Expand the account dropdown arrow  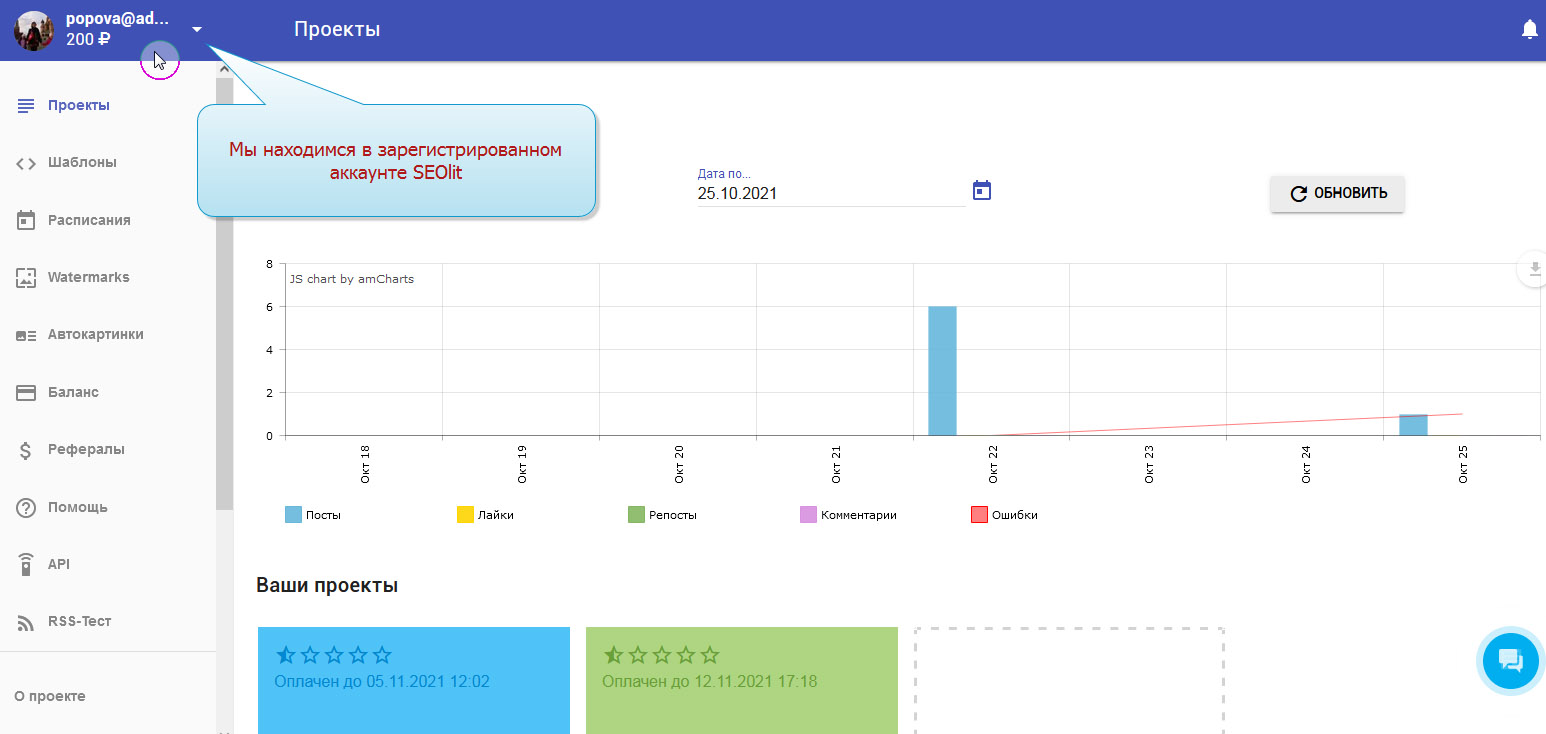tap(197, 29)
